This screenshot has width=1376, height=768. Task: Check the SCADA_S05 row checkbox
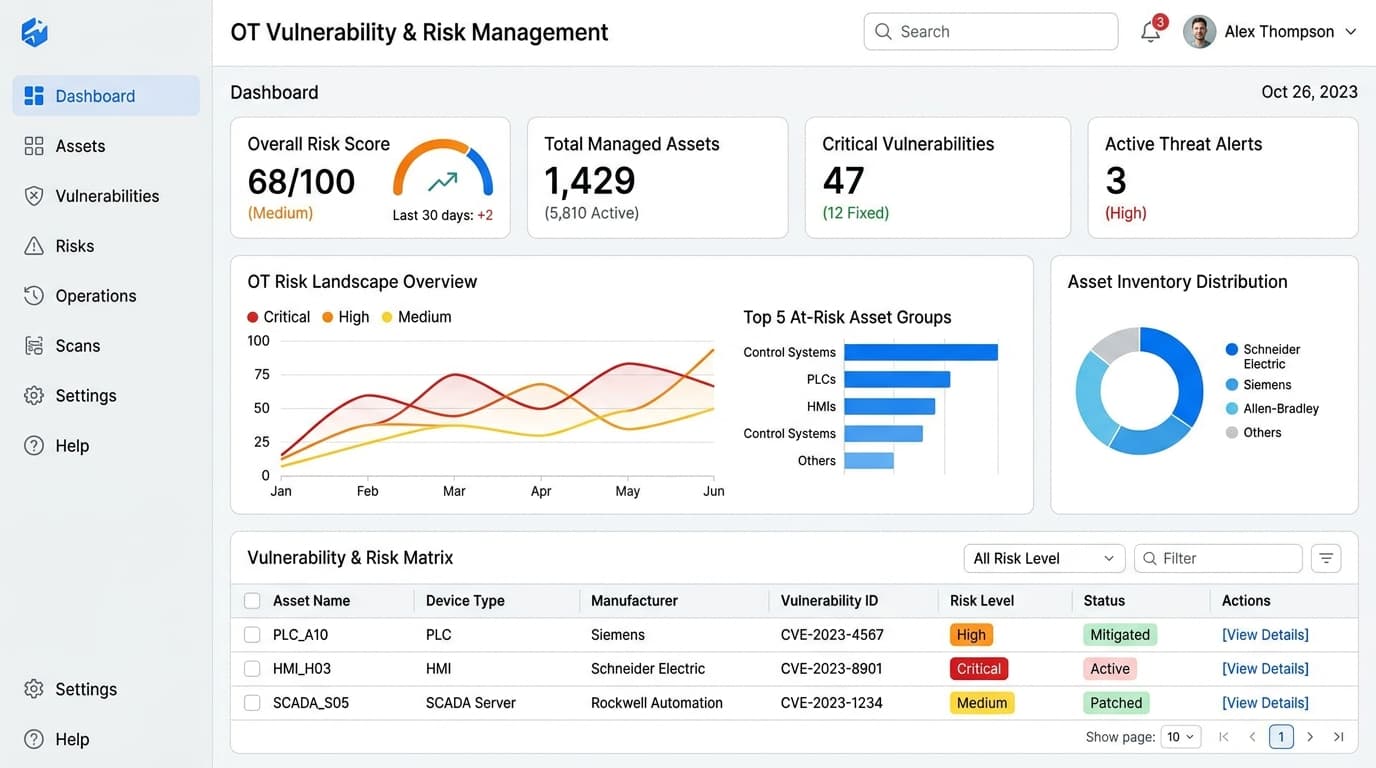tap(252, 703)
